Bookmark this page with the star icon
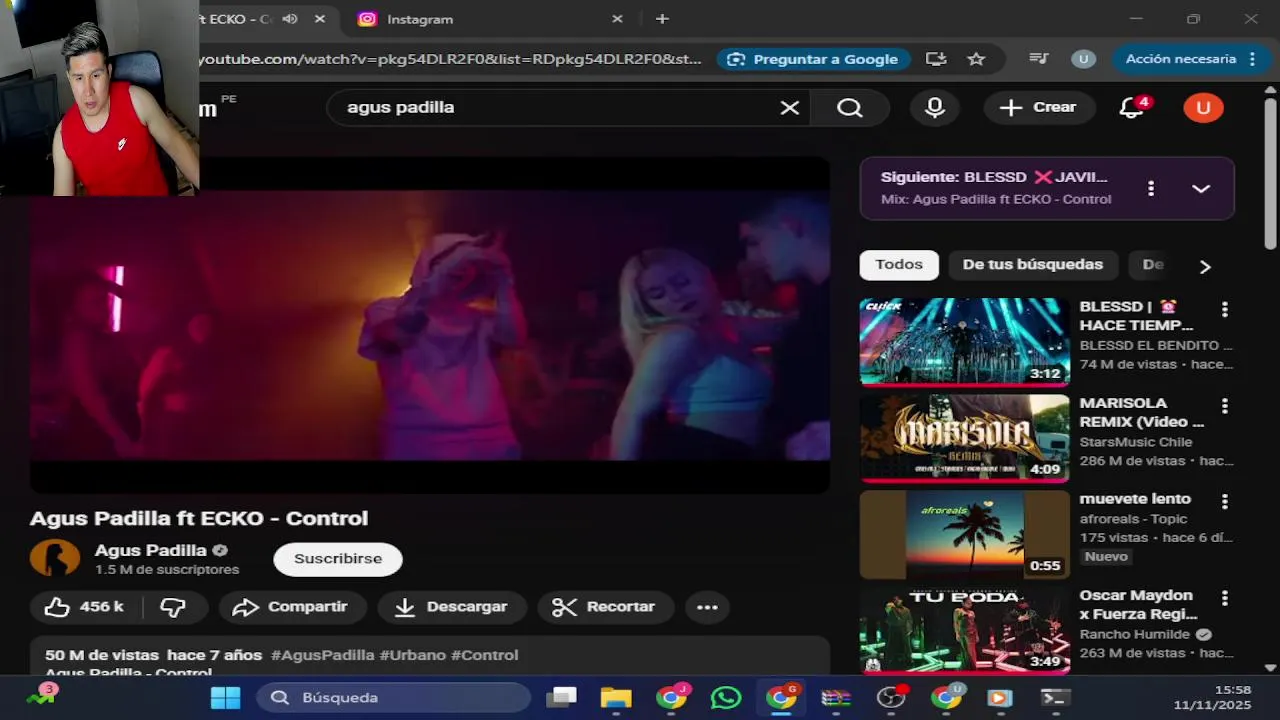 point(976,59)
